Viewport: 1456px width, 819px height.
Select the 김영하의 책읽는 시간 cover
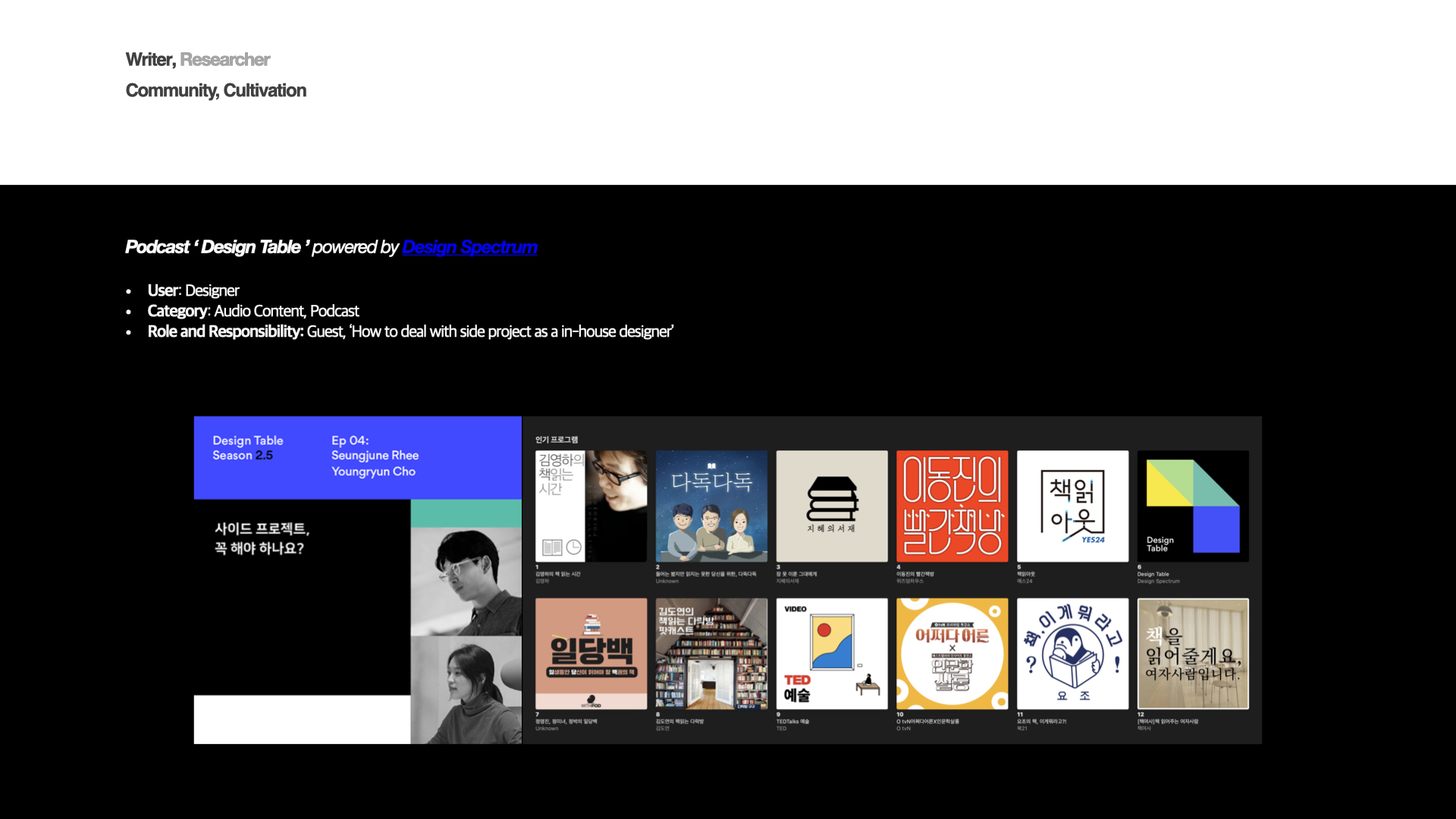click(591, 506)
